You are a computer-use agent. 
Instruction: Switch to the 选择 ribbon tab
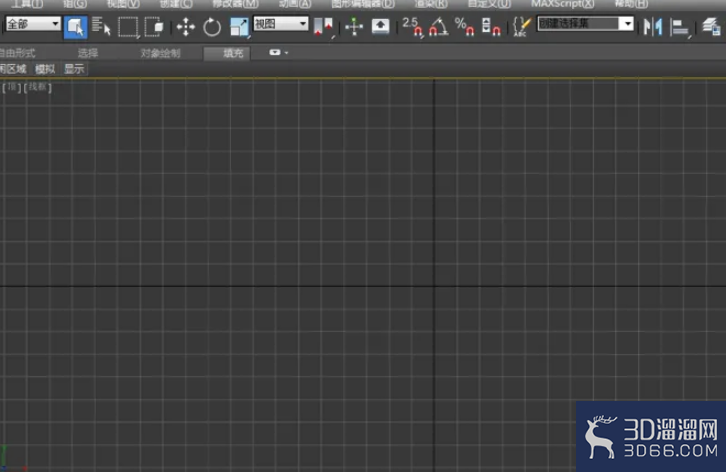coord(88,53)
